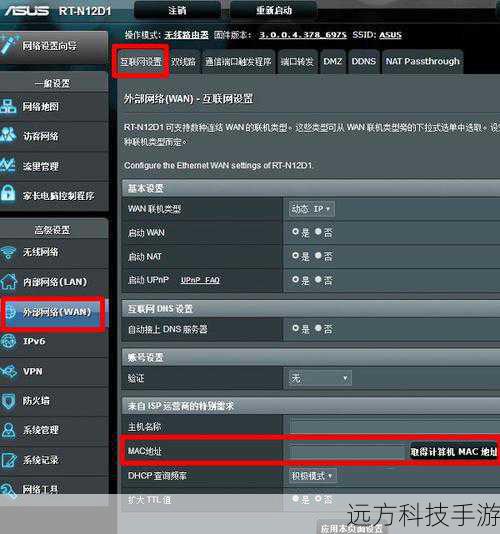Select 是 radio for 启动 UPnP
The width and height of the screenshot is (500, 534).
(295, 280)
